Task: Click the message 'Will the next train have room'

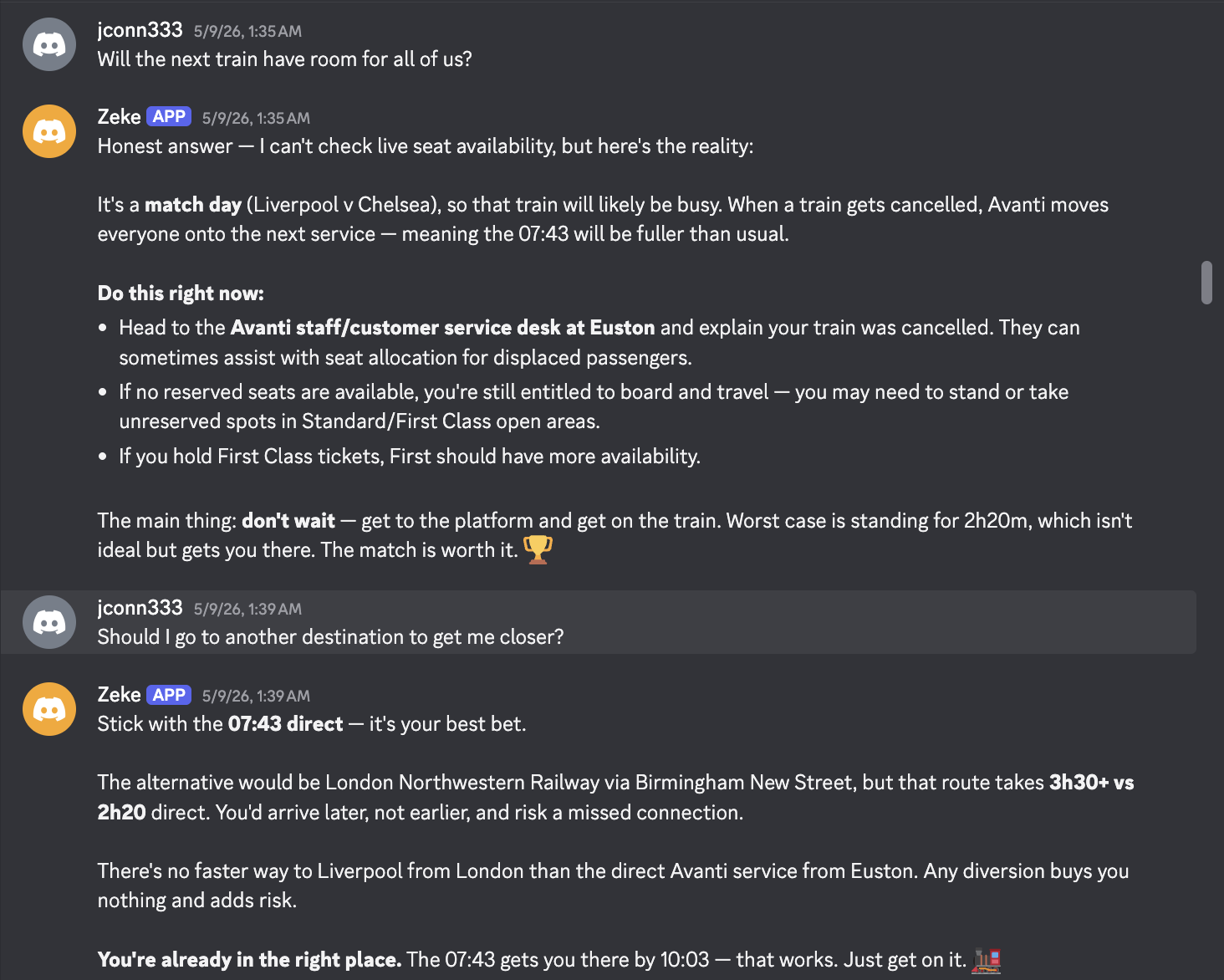Action: (x=284, y=59)
